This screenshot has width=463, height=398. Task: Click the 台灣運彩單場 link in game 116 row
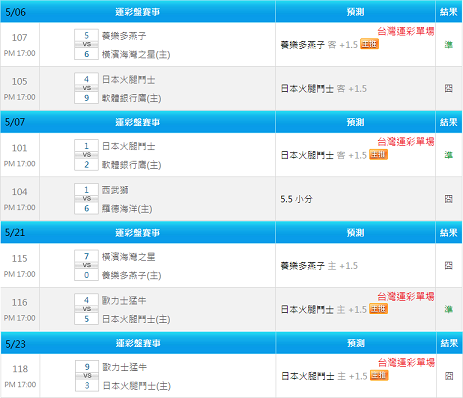[406, 296]
